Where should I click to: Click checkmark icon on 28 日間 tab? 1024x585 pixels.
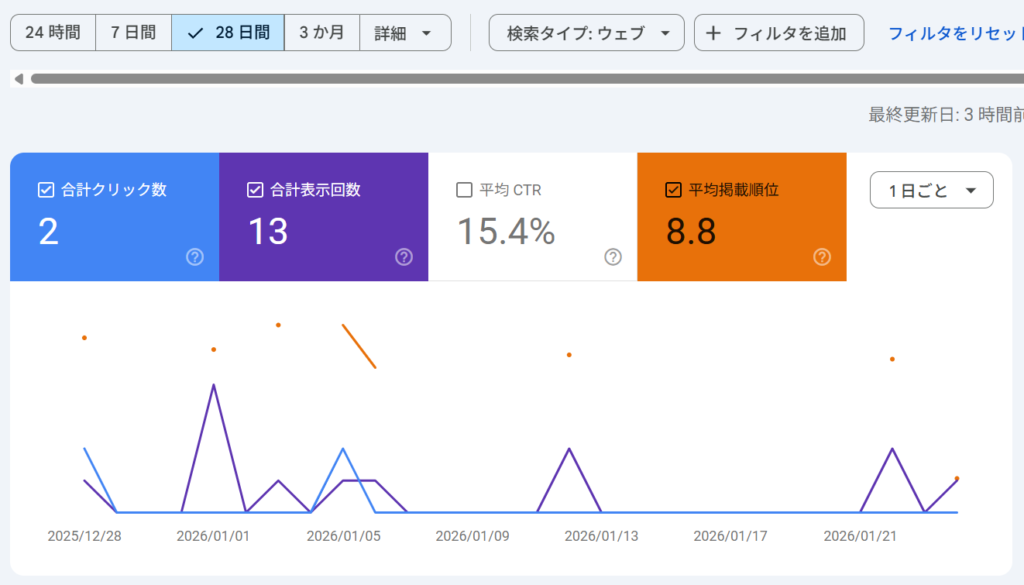tap(195, 33)
